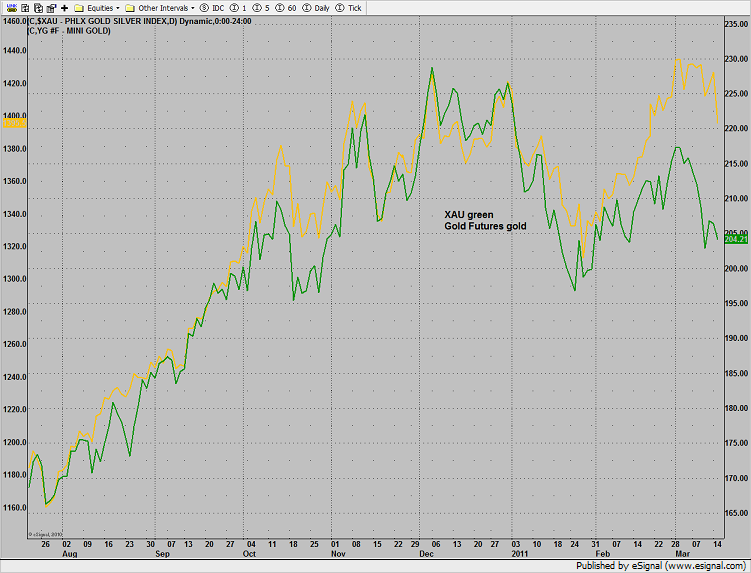Click the Other Intervals folder icon

pos(130,7)
